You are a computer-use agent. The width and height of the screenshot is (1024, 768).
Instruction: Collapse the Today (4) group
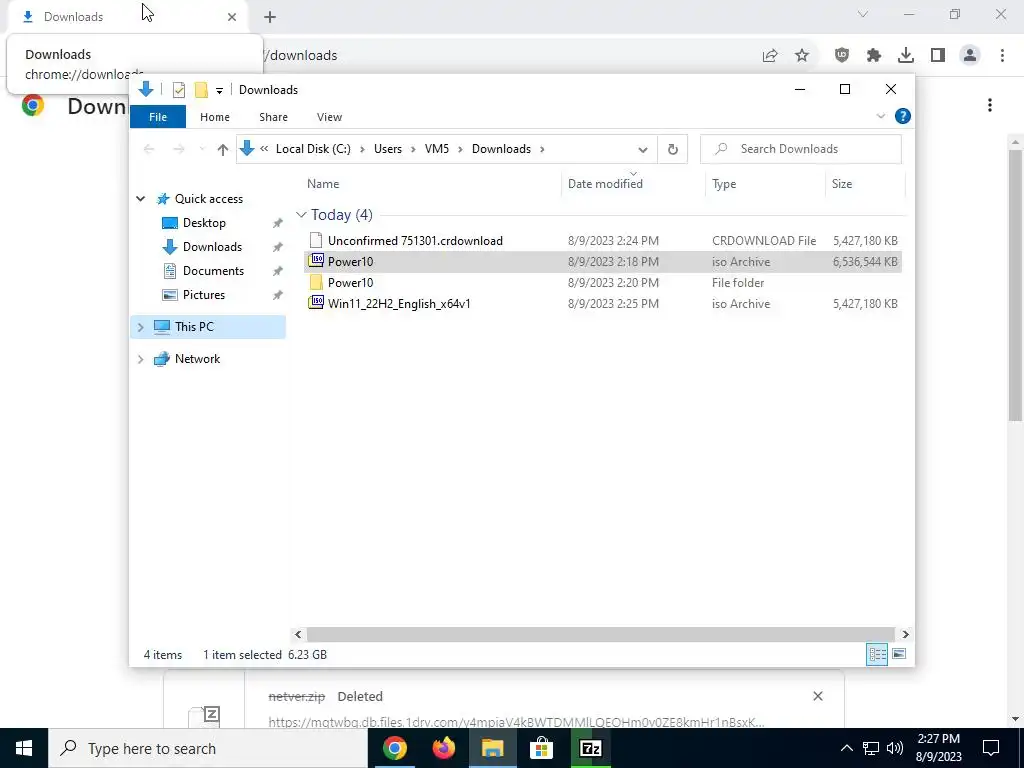point(301,215)
